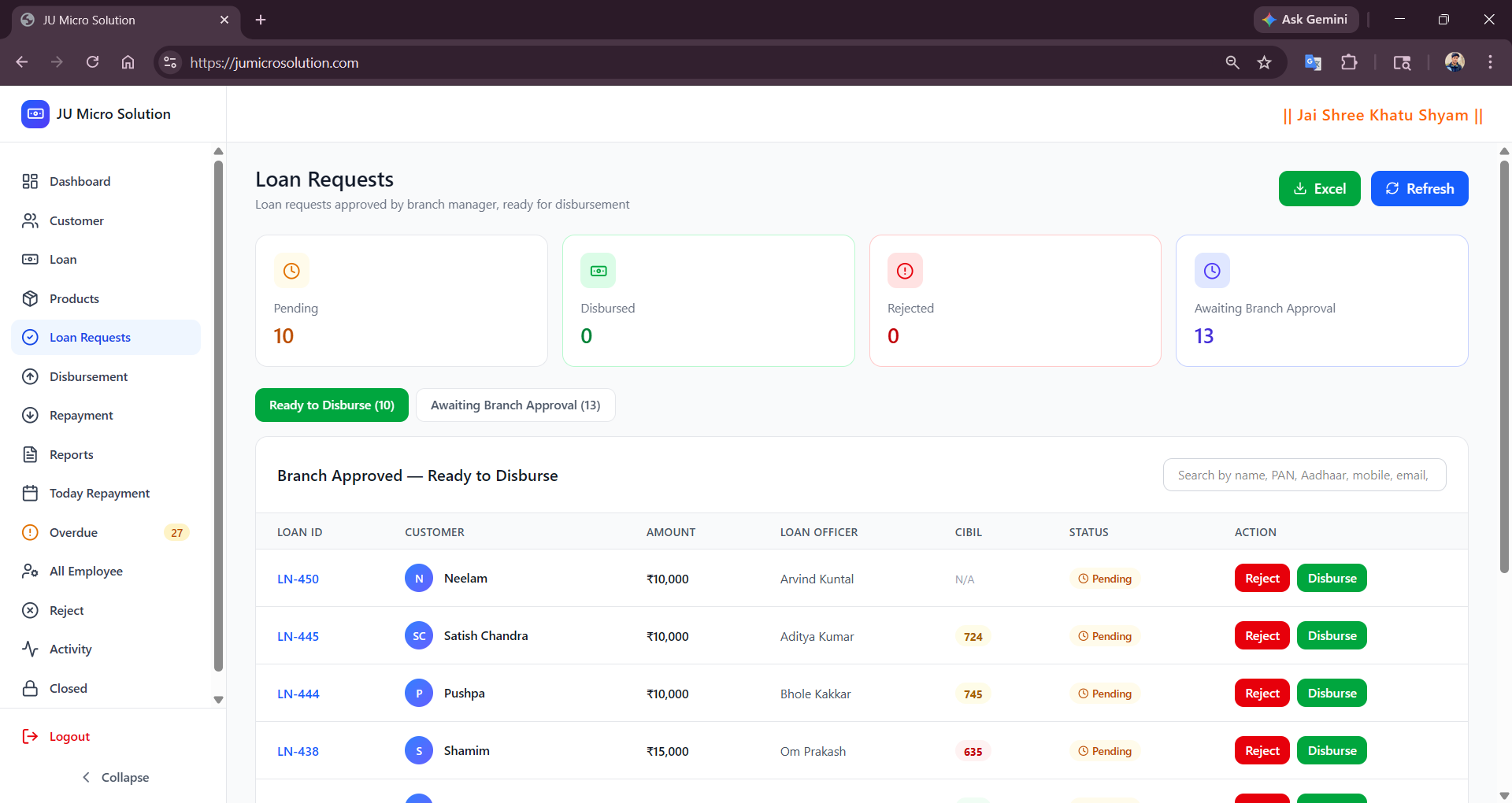This screenshot has width=1512, height=803.
Task: Click the main page vertical scrollbar
Action: (1504, 366)
